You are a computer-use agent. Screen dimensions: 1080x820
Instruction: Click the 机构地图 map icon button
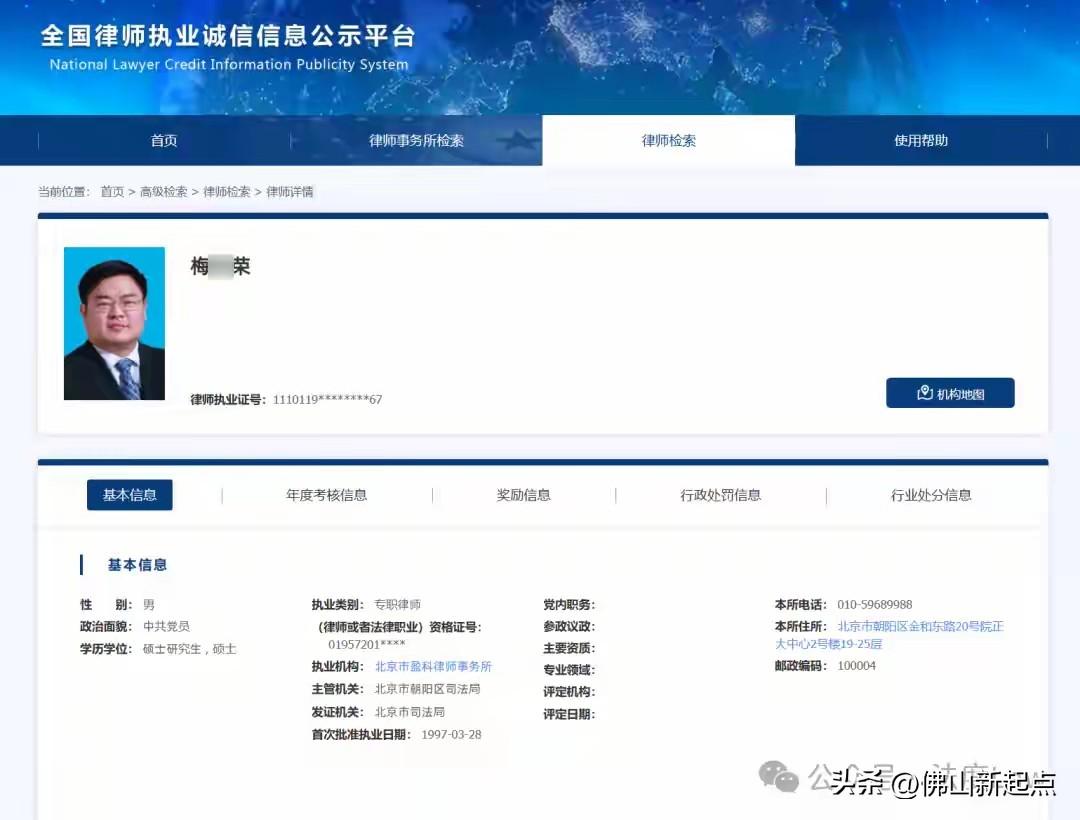949,392
